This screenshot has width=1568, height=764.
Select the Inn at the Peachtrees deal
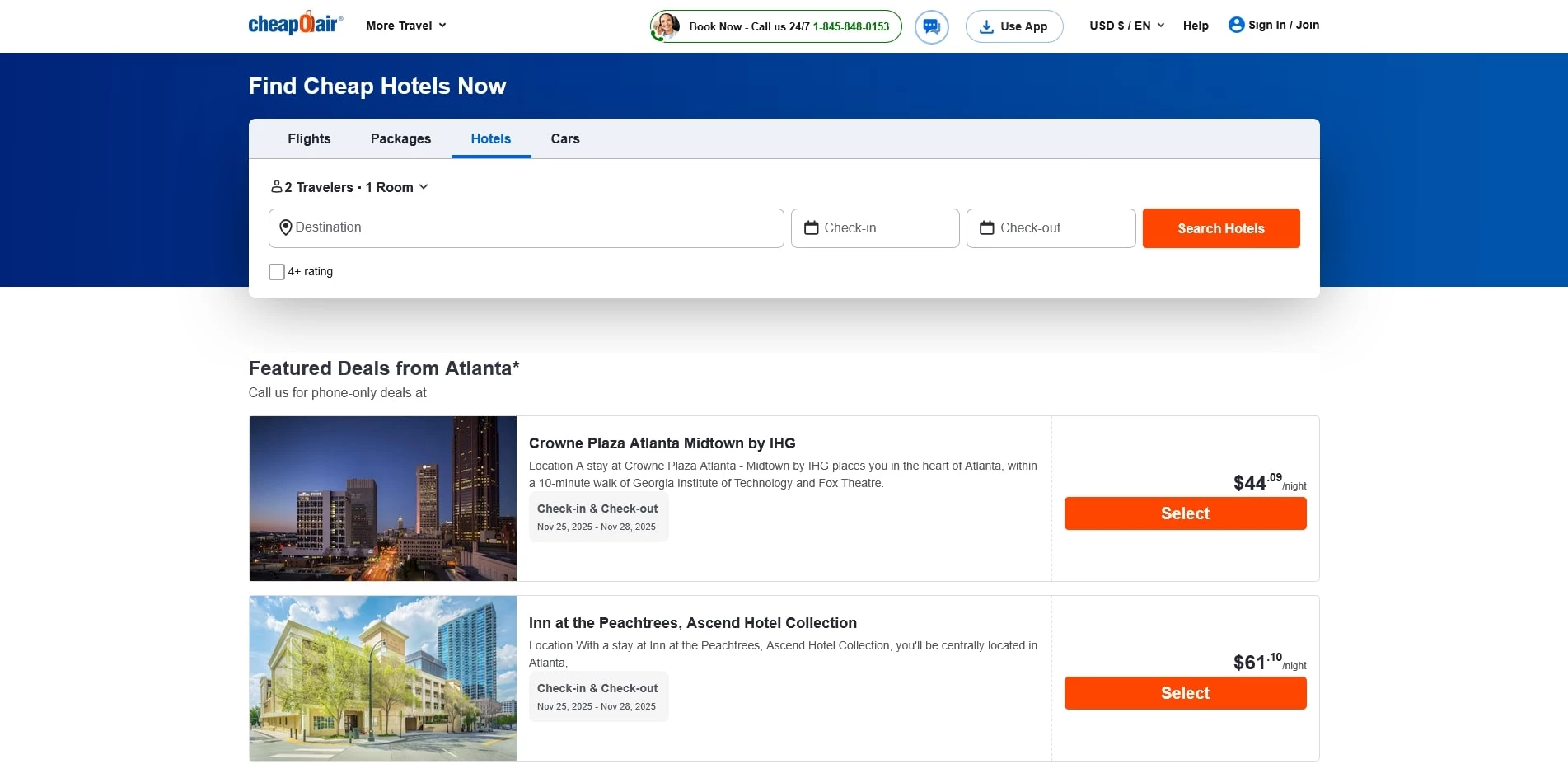pos(1184,693)
